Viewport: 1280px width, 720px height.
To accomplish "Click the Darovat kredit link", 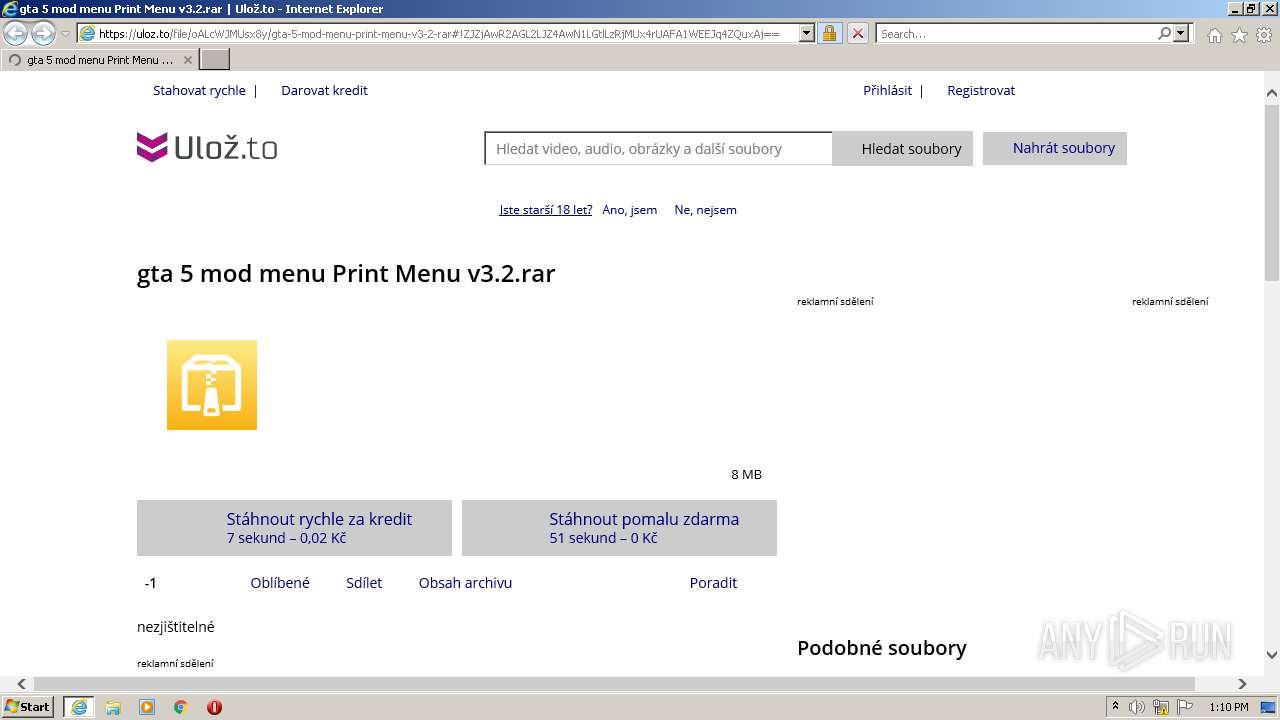I will click(324, 90).
